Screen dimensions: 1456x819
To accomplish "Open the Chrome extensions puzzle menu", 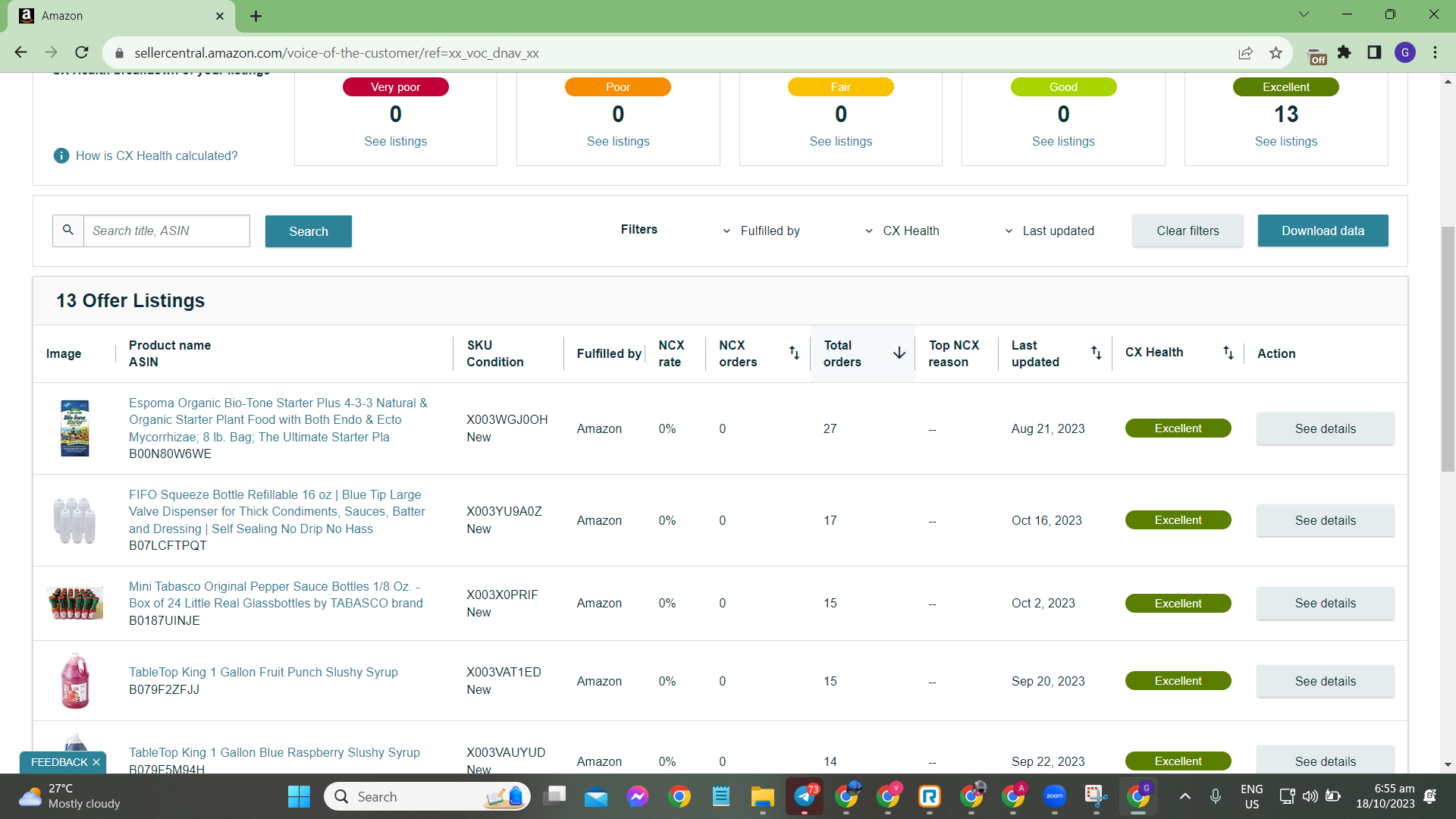I will [1345, 52].
